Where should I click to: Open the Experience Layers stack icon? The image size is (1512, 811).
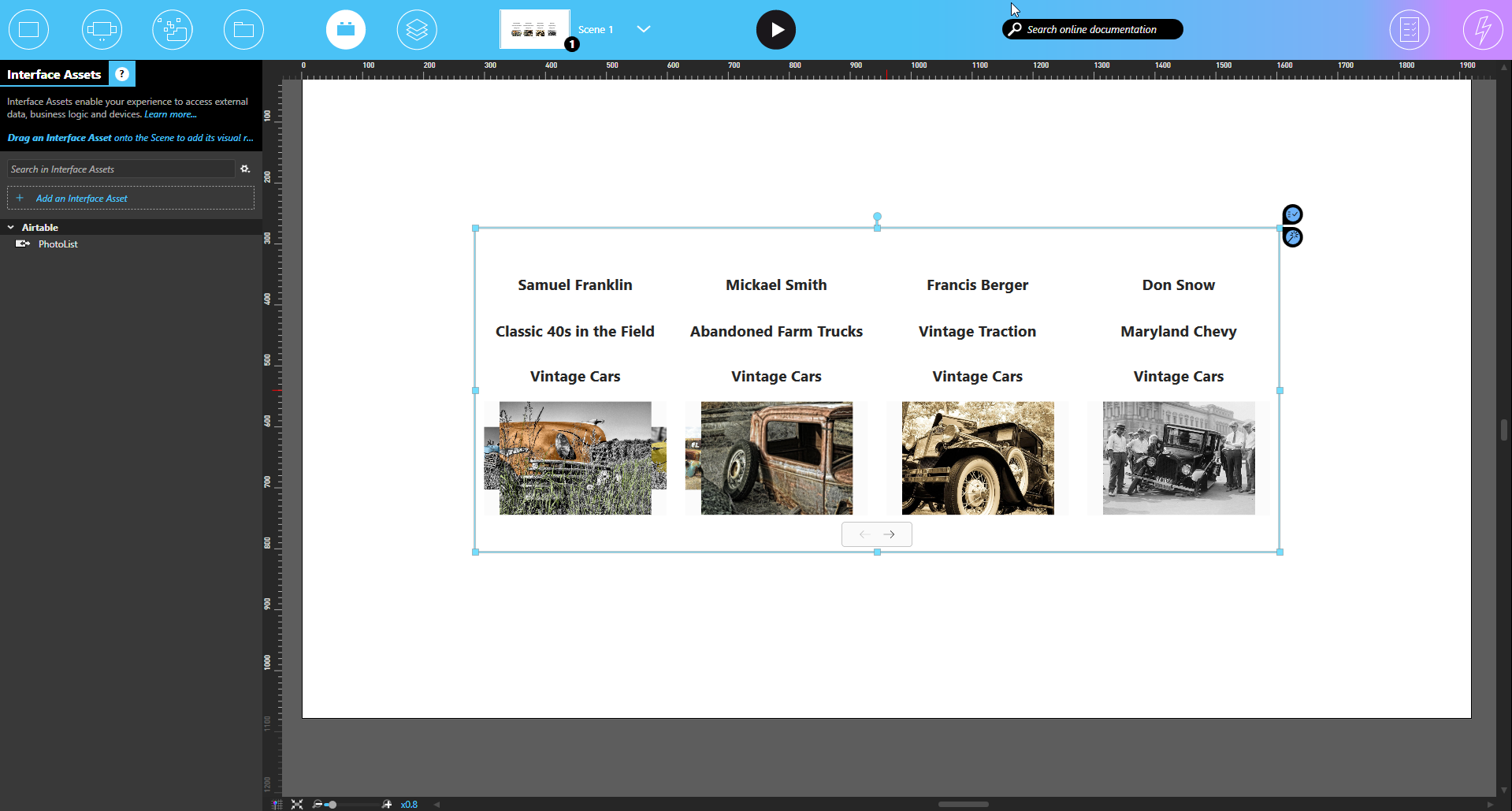(x=417, y=30)
